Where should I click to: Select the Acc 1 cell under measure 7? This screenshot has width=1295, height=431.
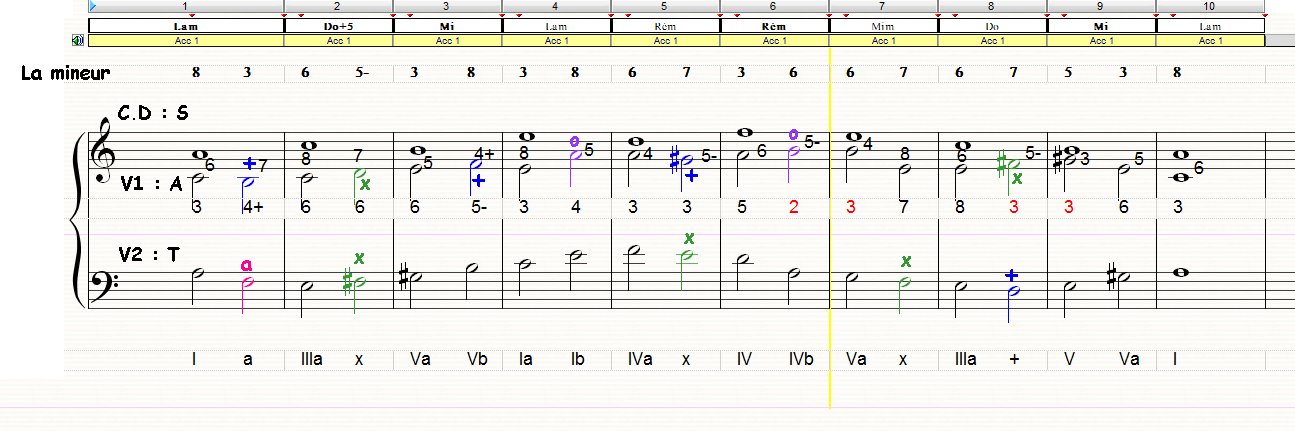click(883, 41)
